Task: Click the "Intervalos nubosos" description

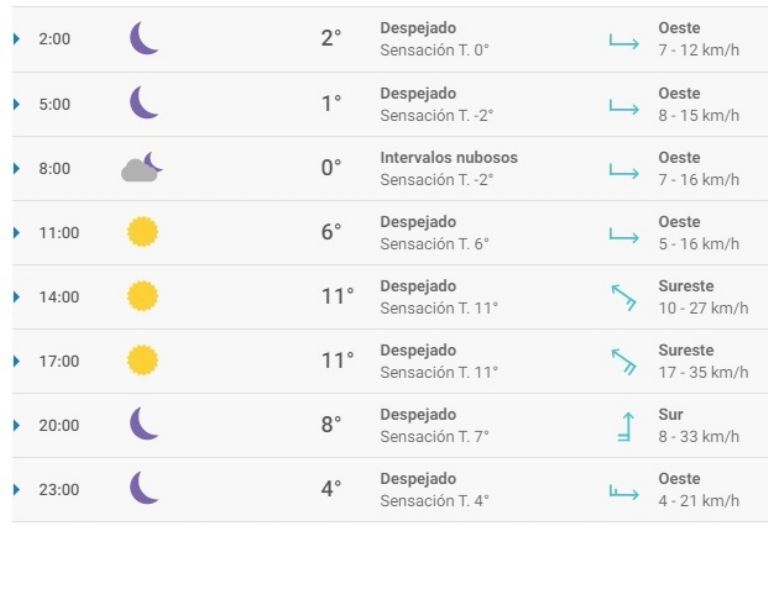Action: tap(449, 158)
